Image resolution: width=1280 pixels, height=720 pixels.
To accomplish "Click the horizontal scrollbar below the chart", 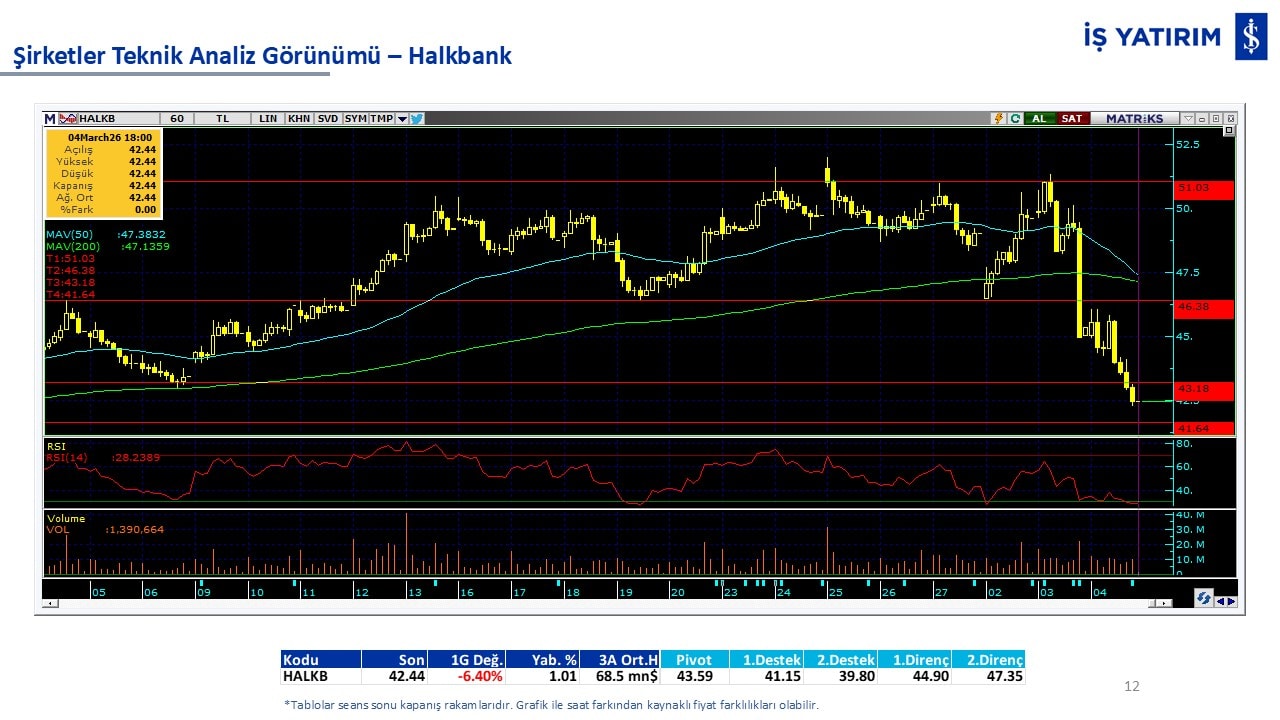I will click(600, 603).
